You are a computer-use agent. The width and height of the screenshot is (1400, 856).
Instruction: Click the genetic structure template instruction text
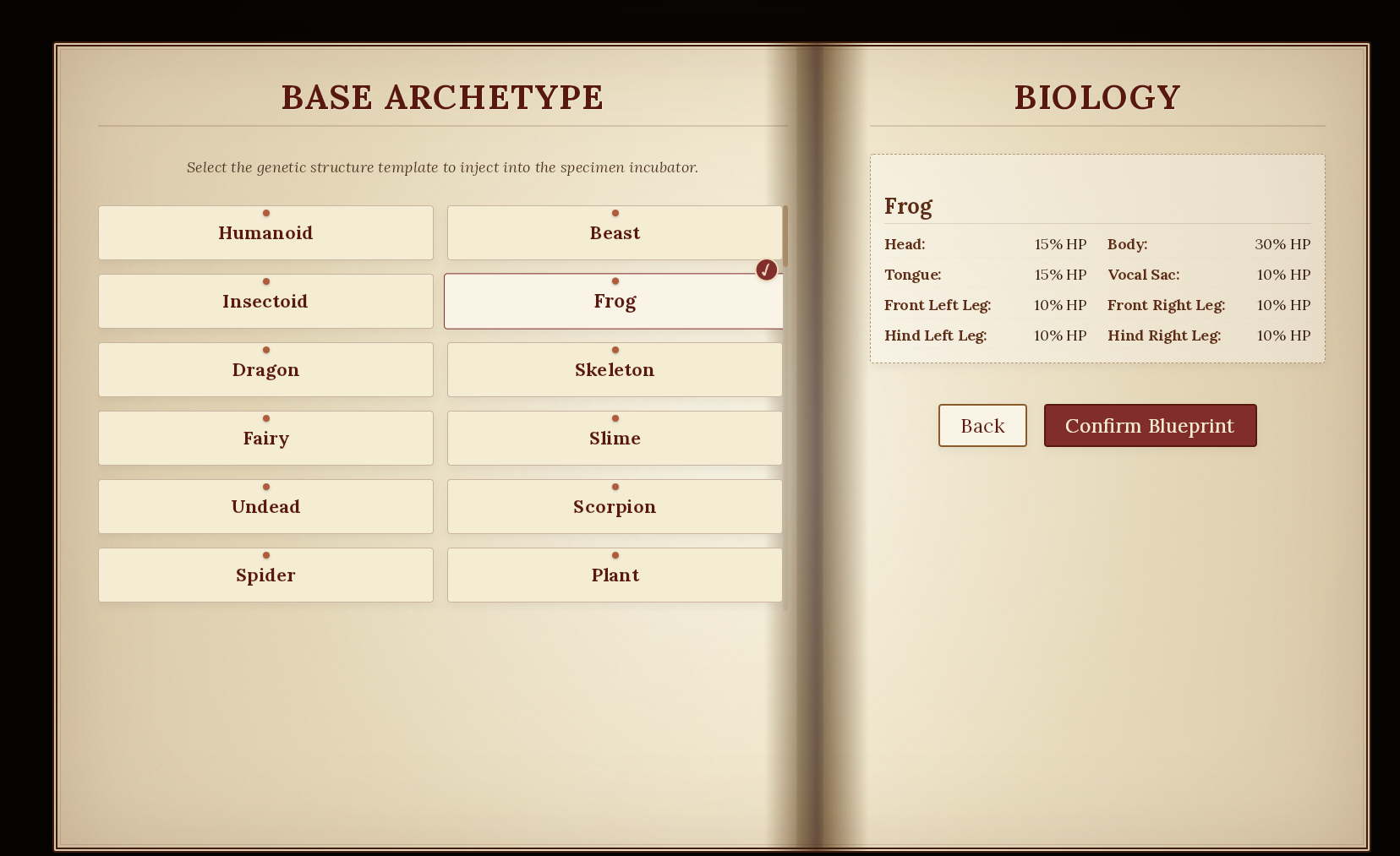coord(442,167)
